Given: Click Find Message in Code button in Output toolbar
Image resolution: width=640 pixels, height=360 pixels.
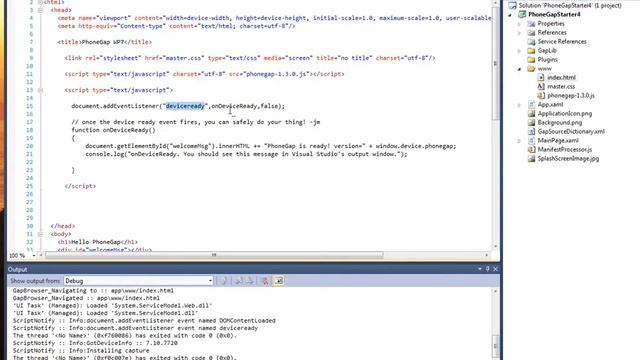Looking at the screenshot, I should coord(224,281).
